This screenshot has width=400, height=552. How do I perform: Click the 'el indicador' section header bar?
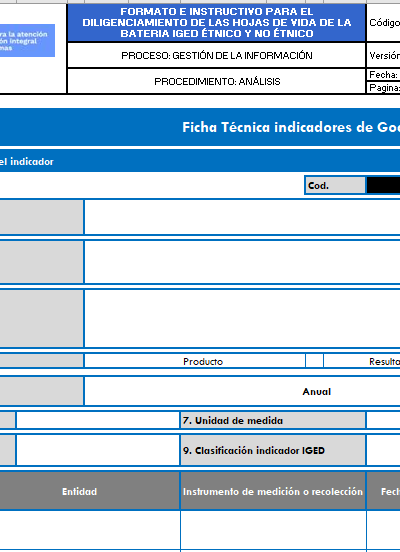click(x=200, y=161)
